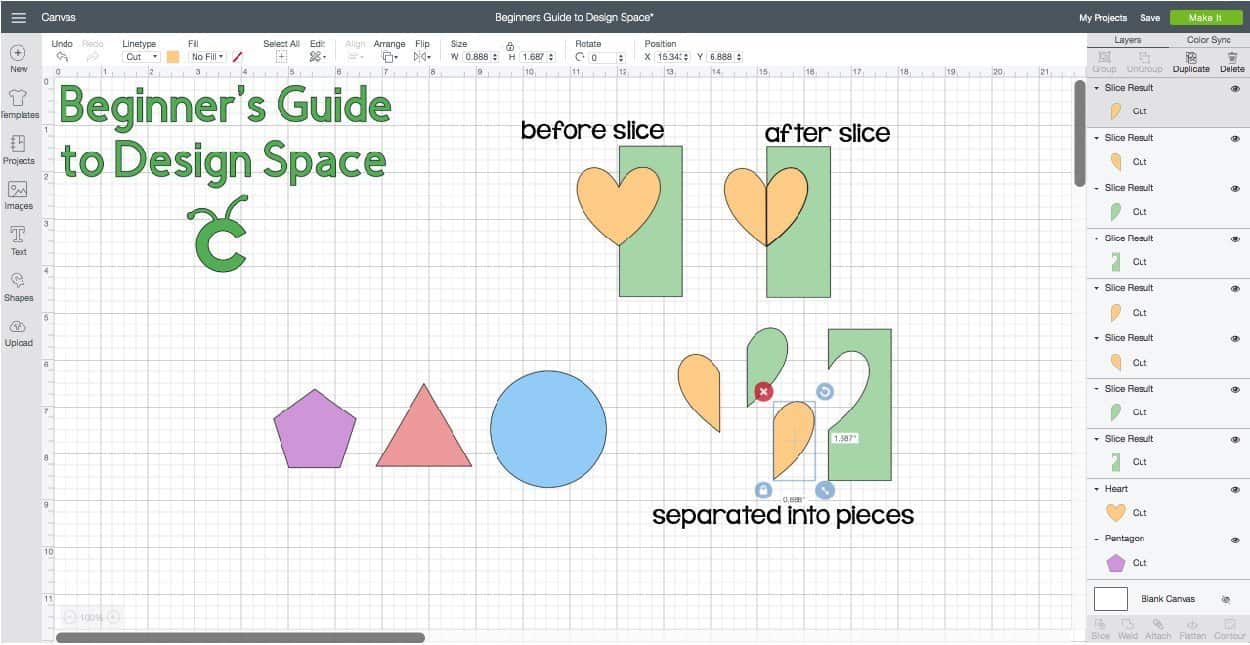
Task: Open the Arrange dropdown
Action: (x=389, y=57)
